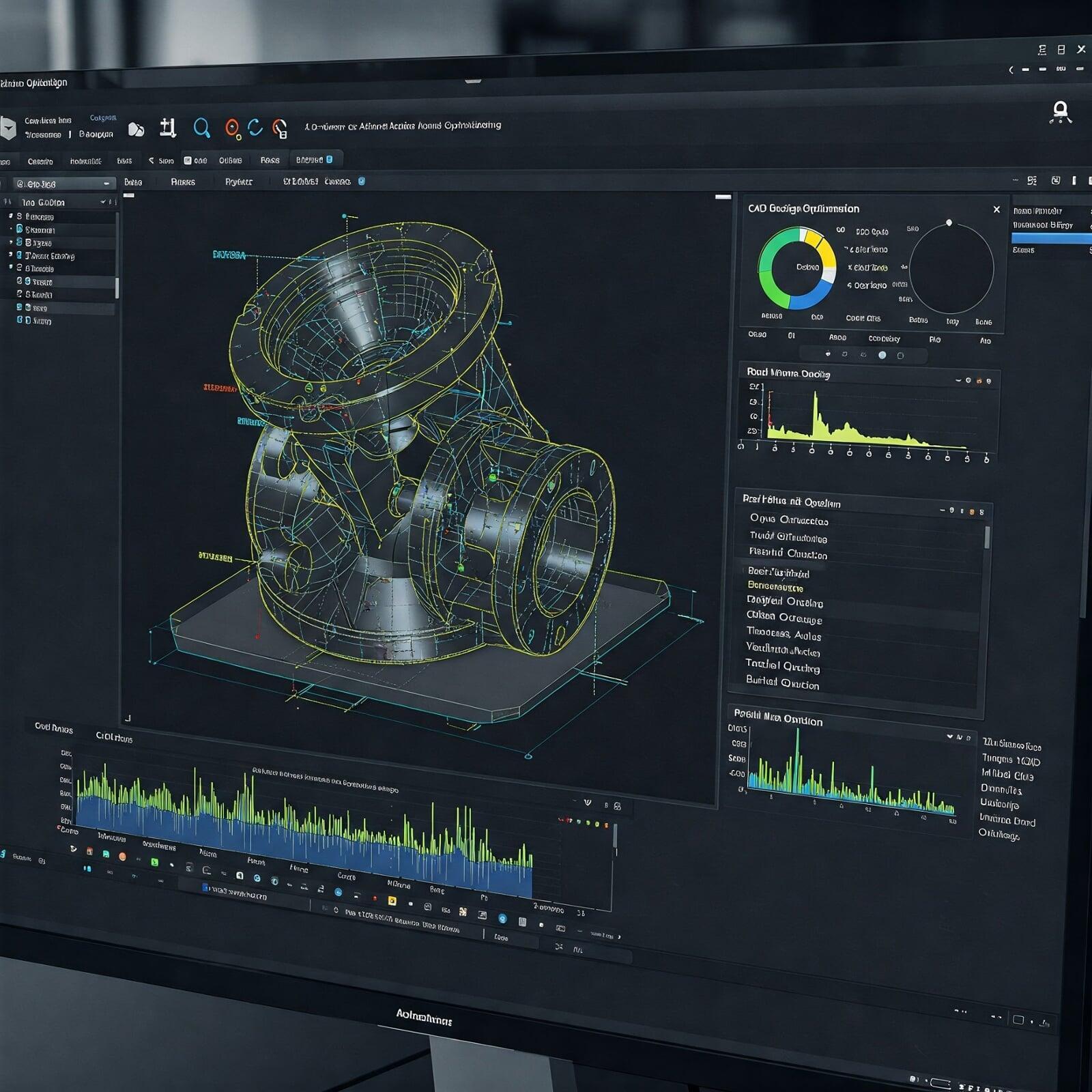Click the red dot icon in the bottom toolbar

click(375, 897)
